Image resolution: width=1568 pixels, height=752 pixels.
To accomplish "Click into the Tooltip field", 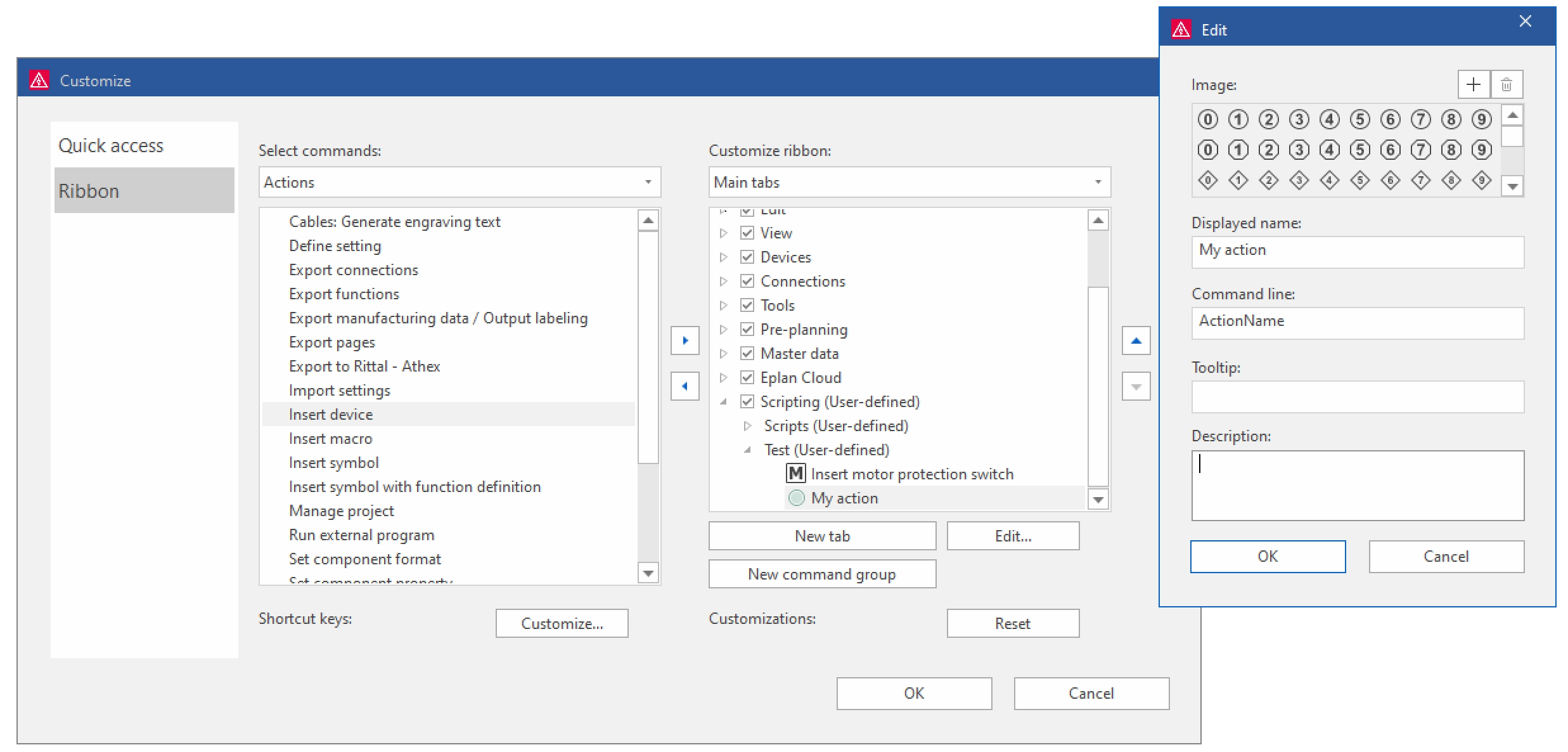I will click(1358, 396).
